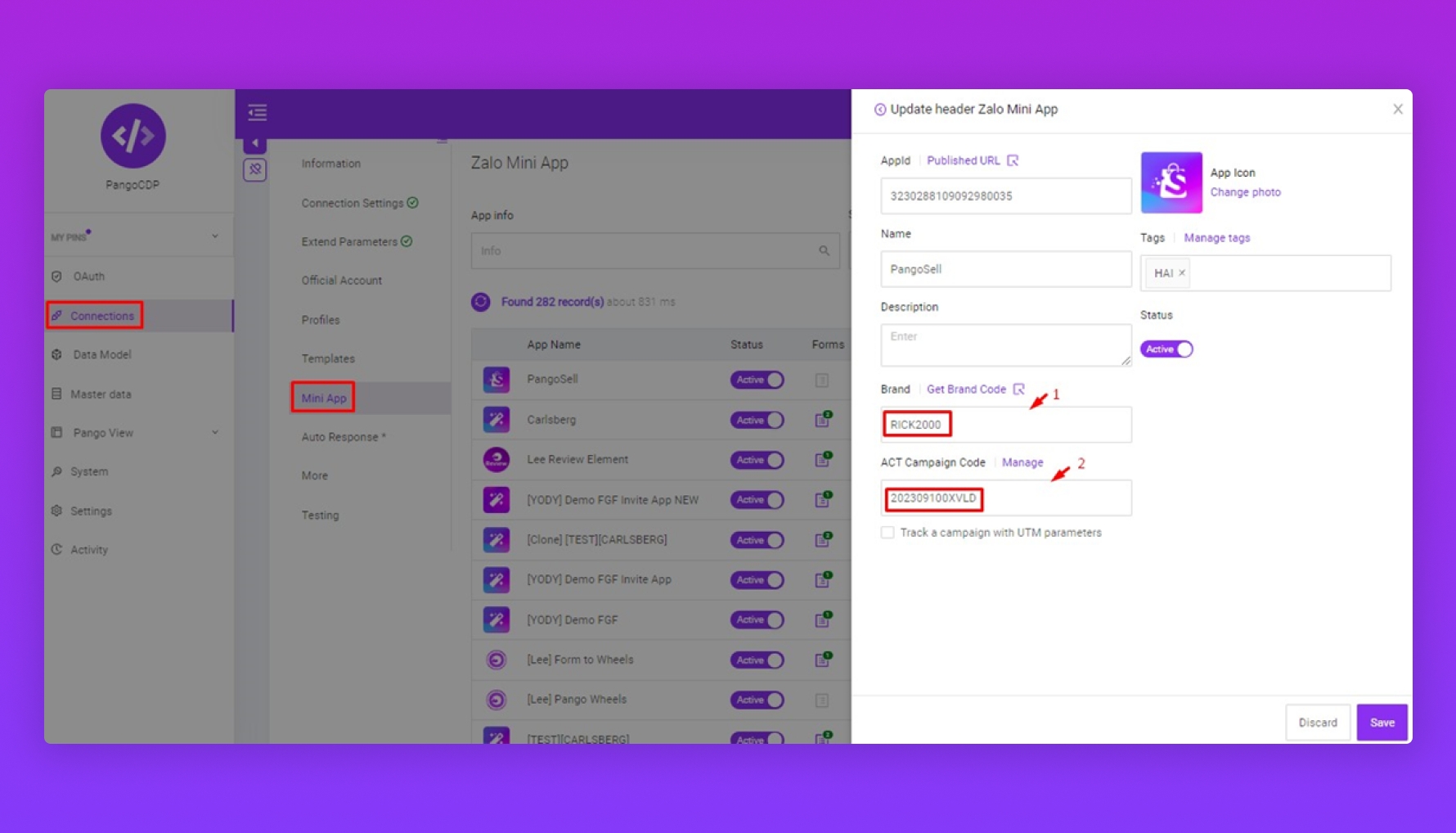Go back using Update header arrow icon
The width and height of the screenshot is (1456, 833).
click(x=880, y=110)
